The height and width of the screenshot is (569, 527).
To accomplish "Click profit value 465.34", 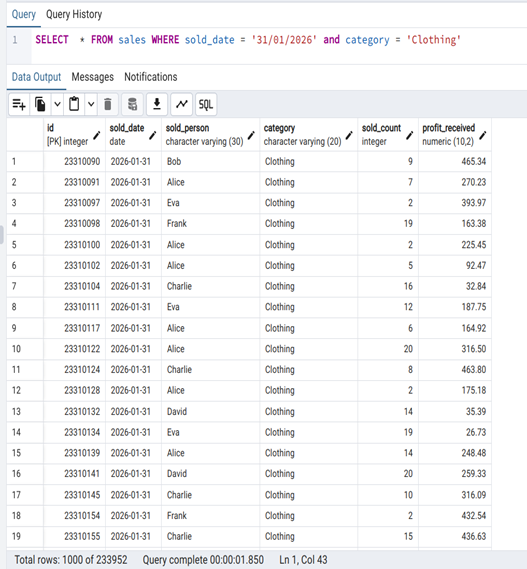I will [455, 161].
